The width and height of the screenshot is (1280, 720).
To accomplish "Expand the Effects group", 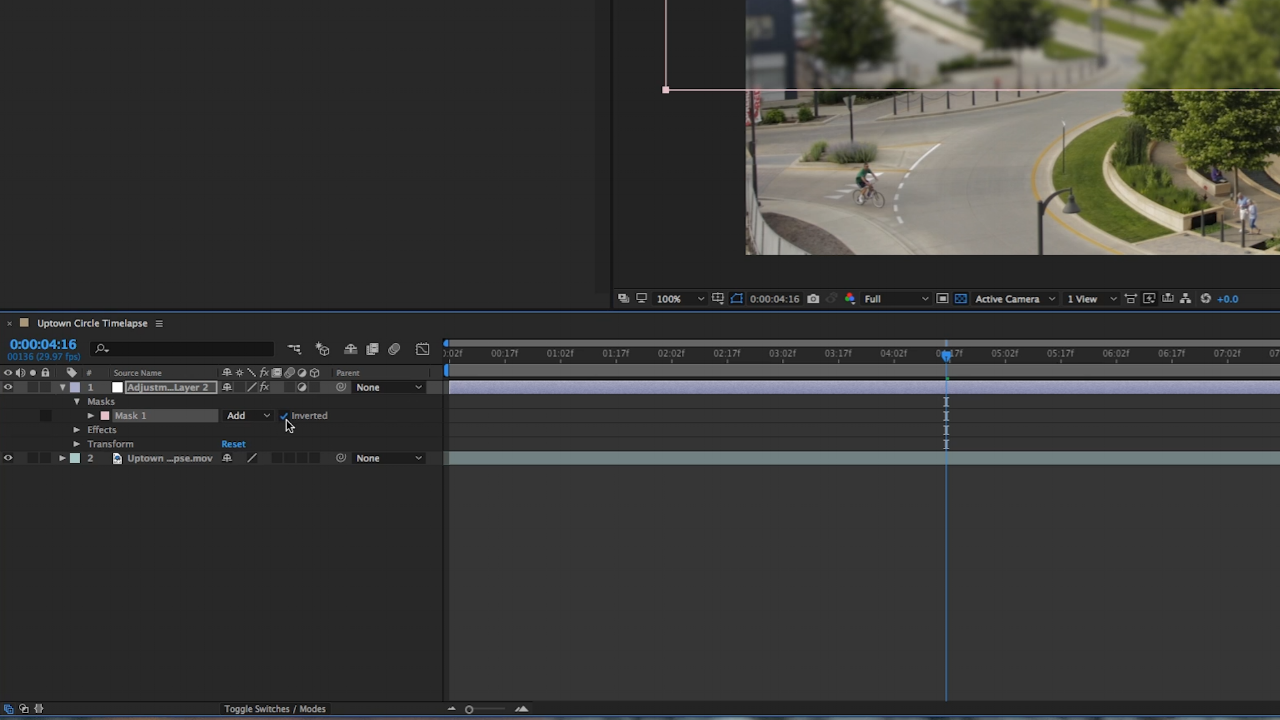I will (x=77, y=430).
